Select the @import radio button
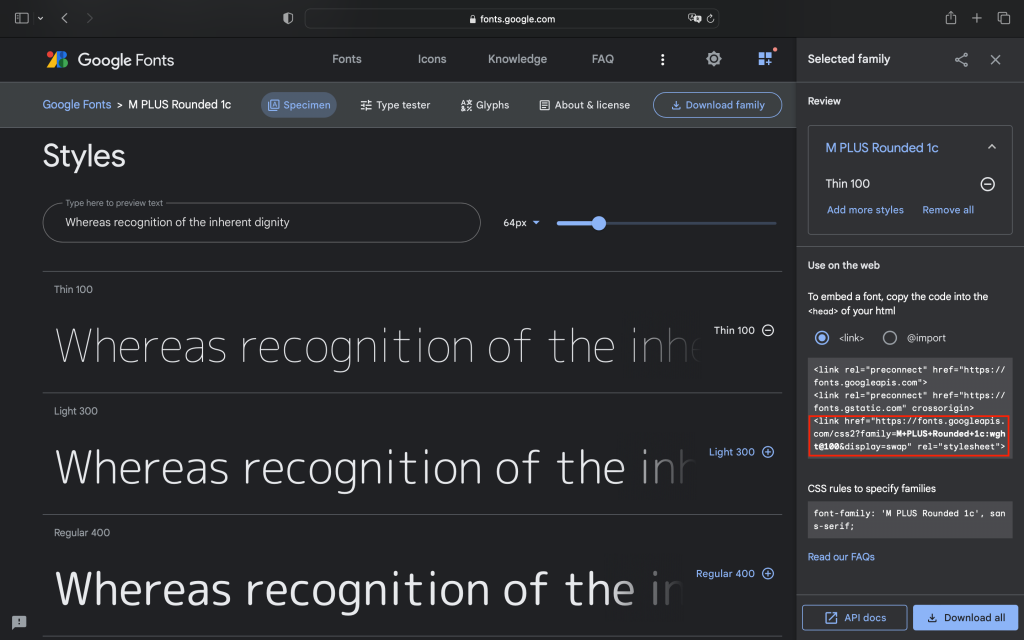This screenshot has width=1024, height=640. tap(889, 338)
